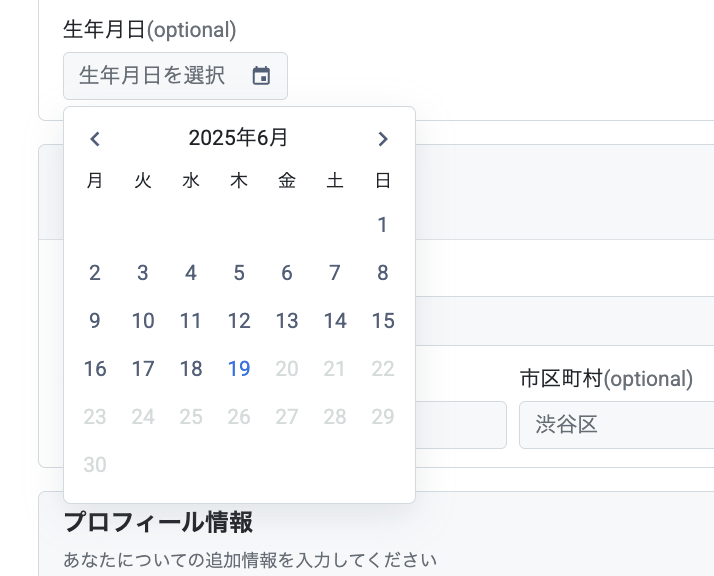Select June 4 in the calendar

191,272
